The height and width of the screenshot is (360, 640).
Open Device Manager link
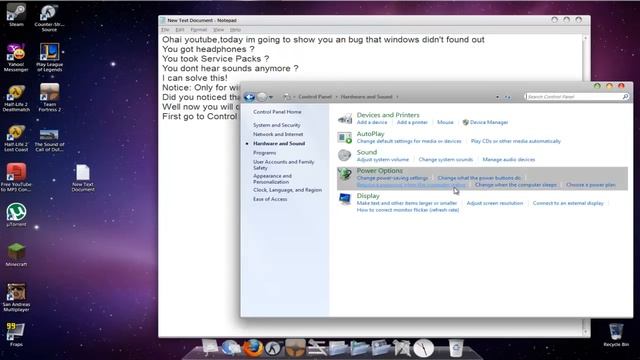point(489,122)
